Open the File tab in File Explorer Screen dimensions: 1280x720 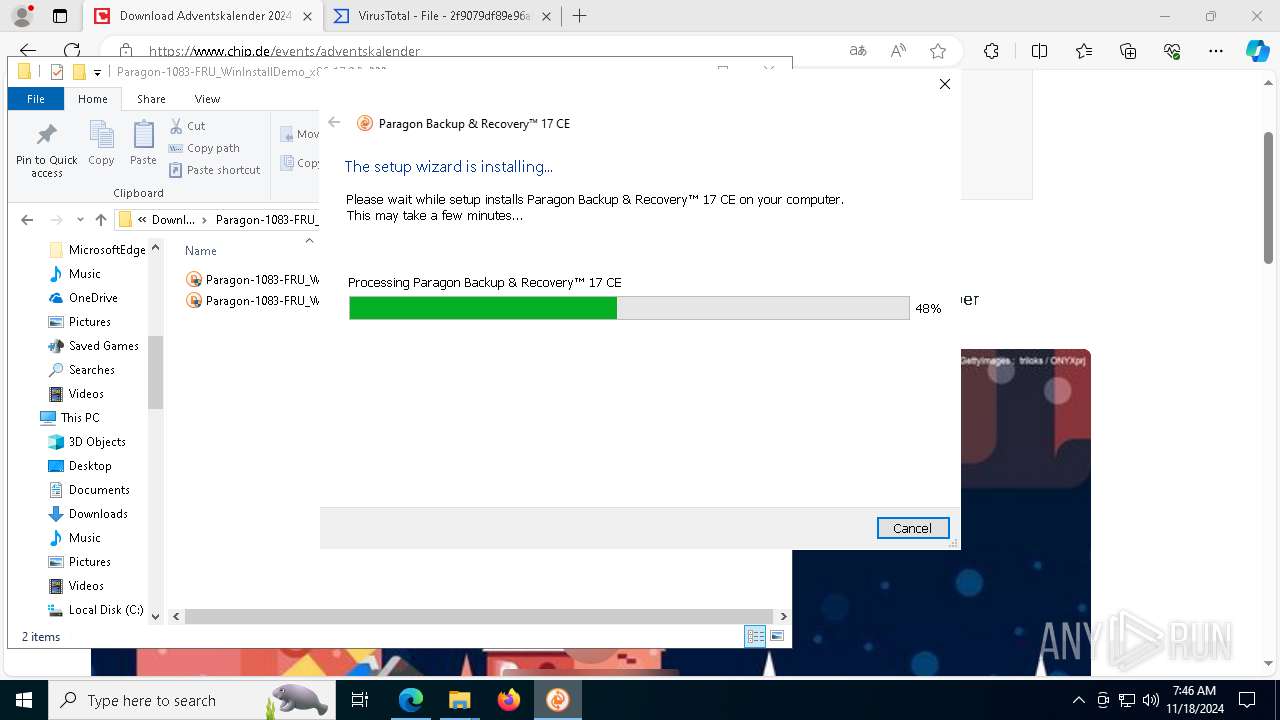(36, 99)
